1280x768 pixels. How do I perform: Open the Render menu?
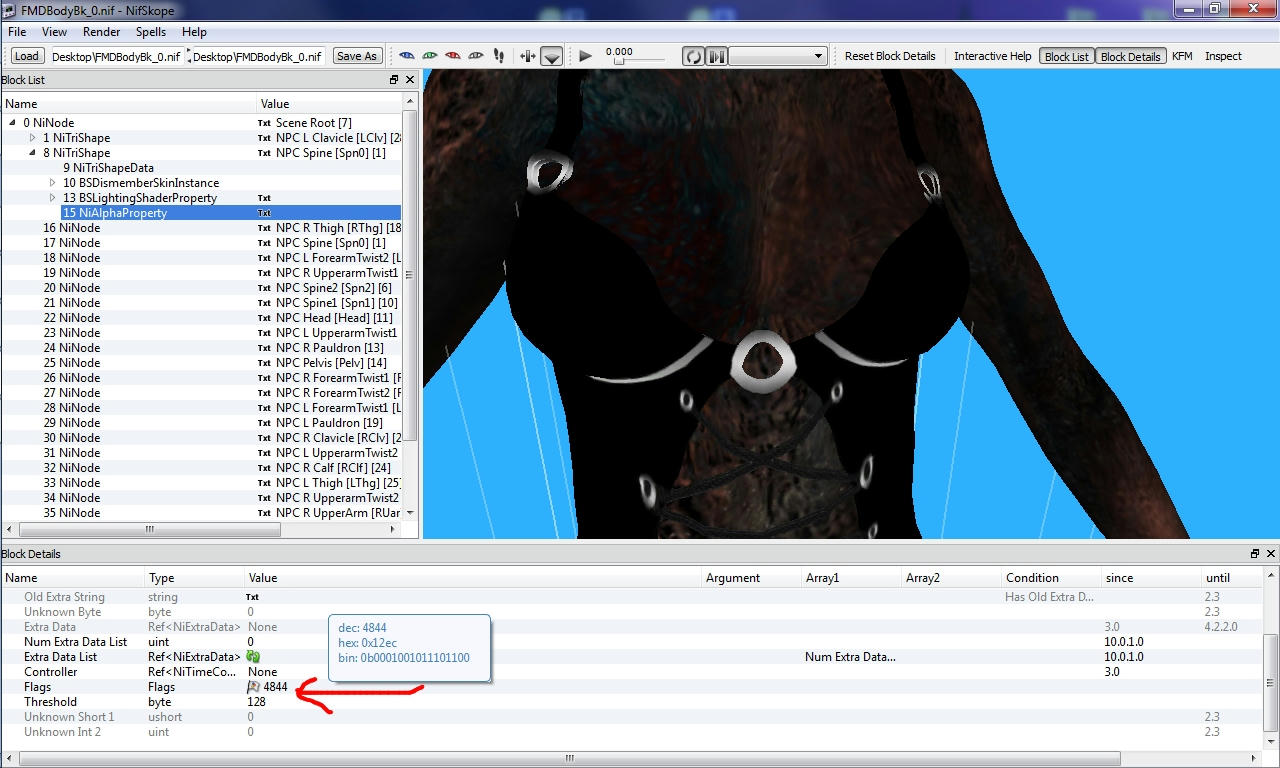point(102,32)
